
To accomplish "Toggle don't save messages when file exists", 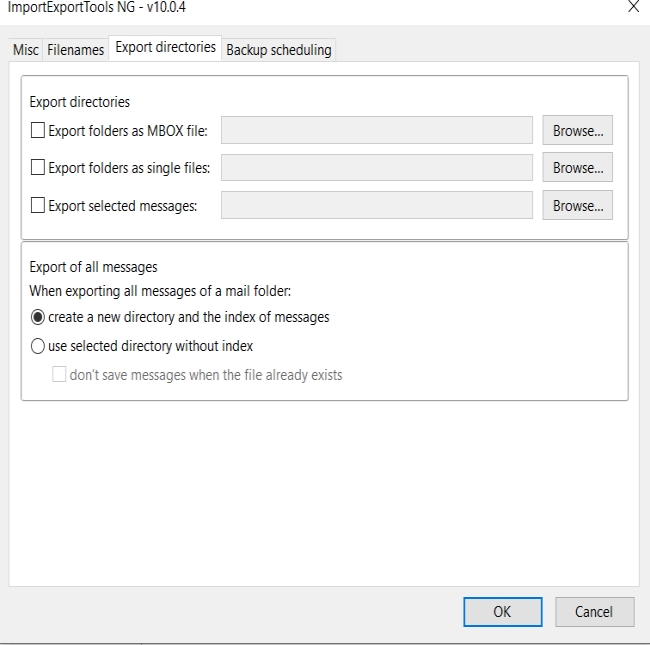I will [x=59, y=374].
